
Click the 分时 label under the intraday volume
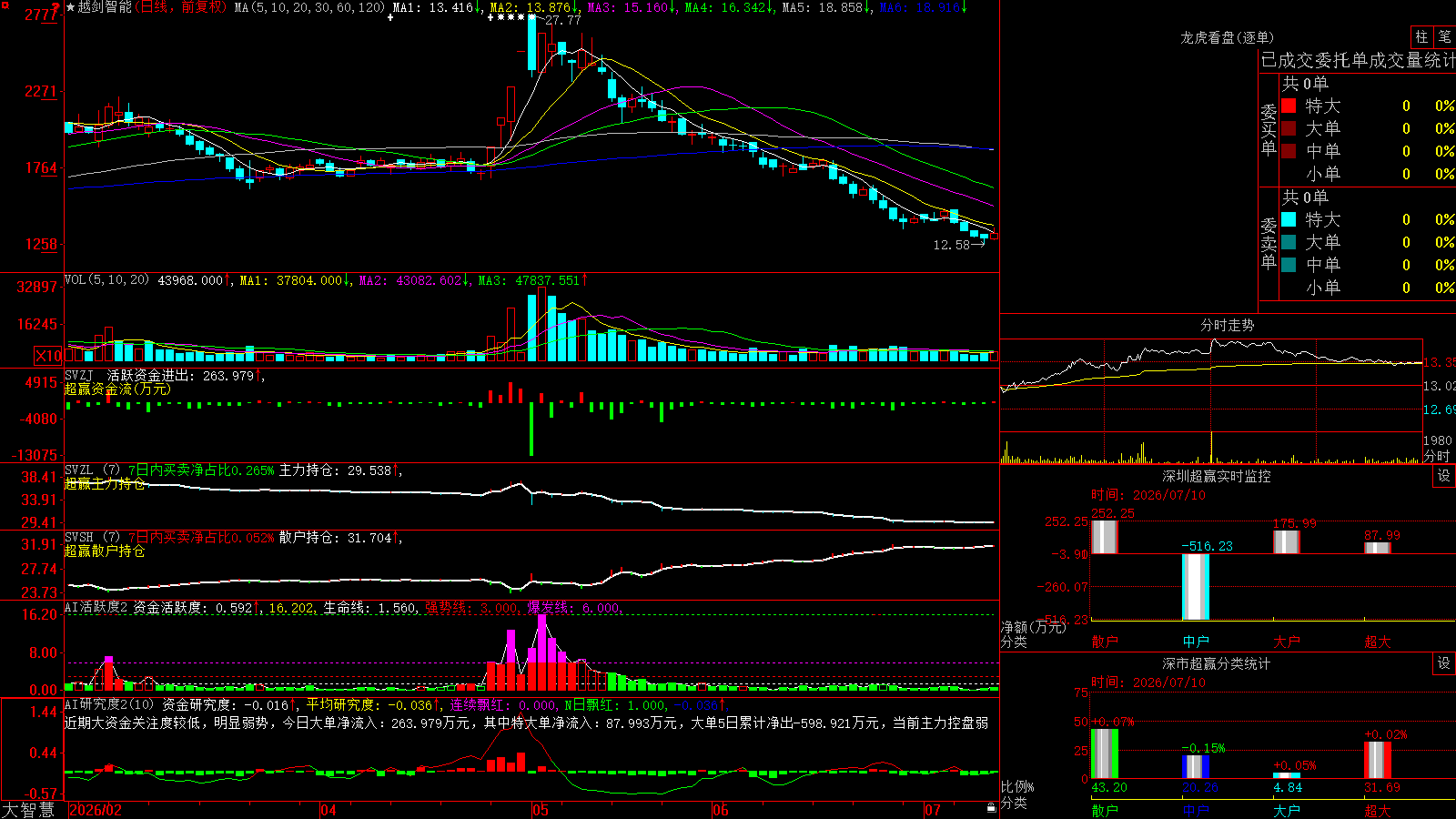(1437, 456)
